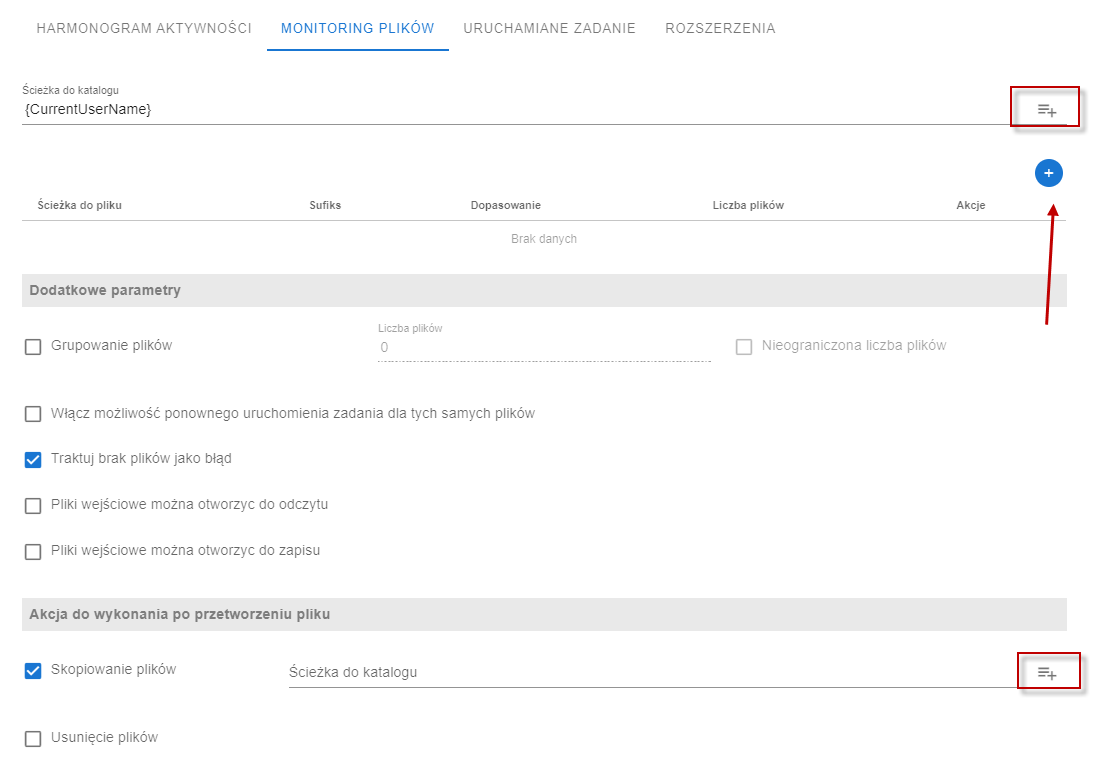Click the Akcje column header
The image size is (1110, 771).
(x=971, y=205)
